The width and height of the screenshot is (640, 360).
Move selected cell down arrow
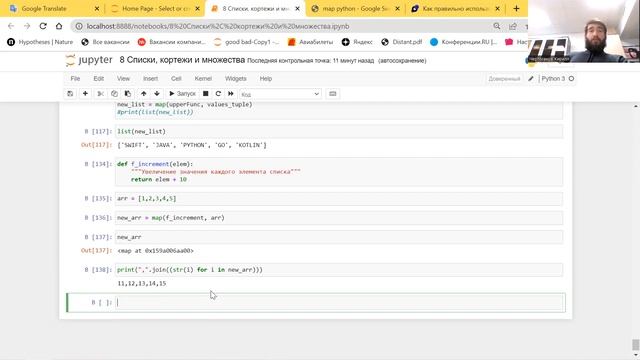pyautogui.click(x=157, y=94)
